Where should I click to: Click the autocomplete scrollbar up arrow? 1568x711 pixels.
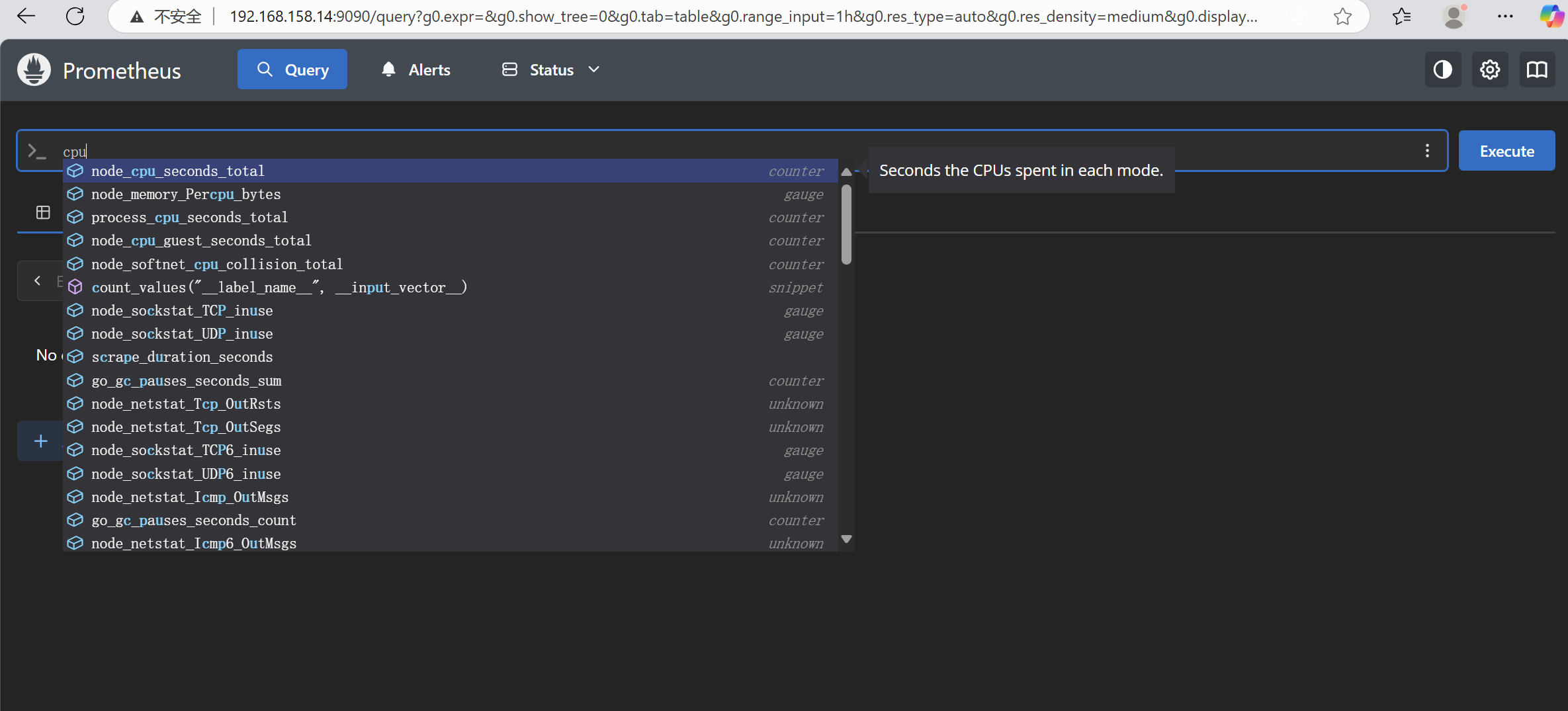click(846, 171)
